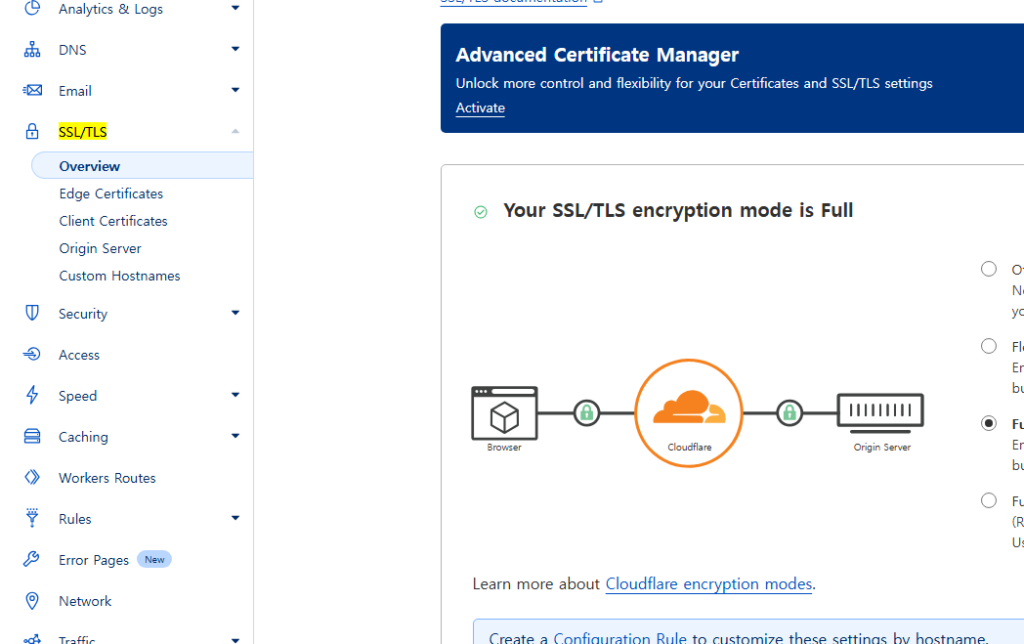Open the Workers Routes menu item

tap(107, 477)
